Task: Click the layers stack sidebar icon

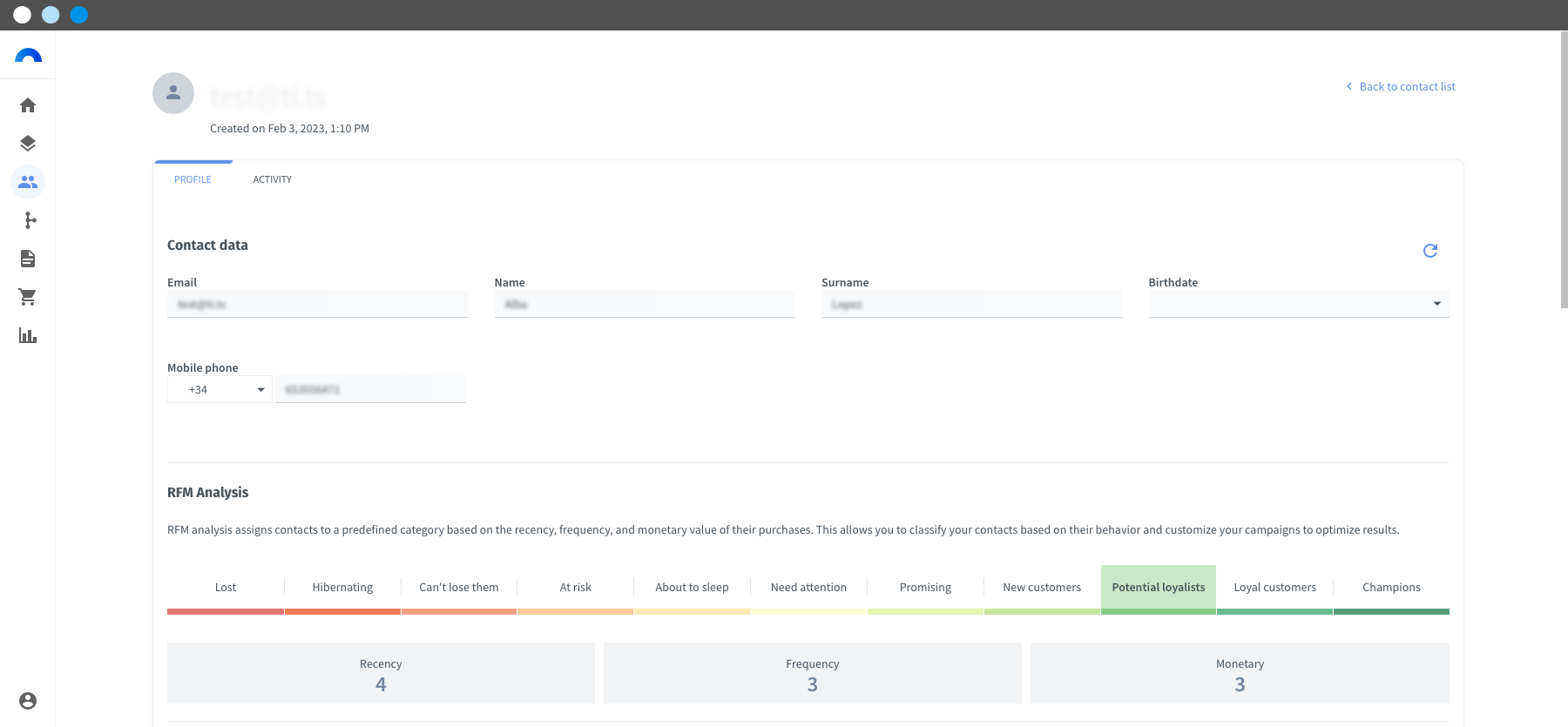Action: [x=28, y=144]
